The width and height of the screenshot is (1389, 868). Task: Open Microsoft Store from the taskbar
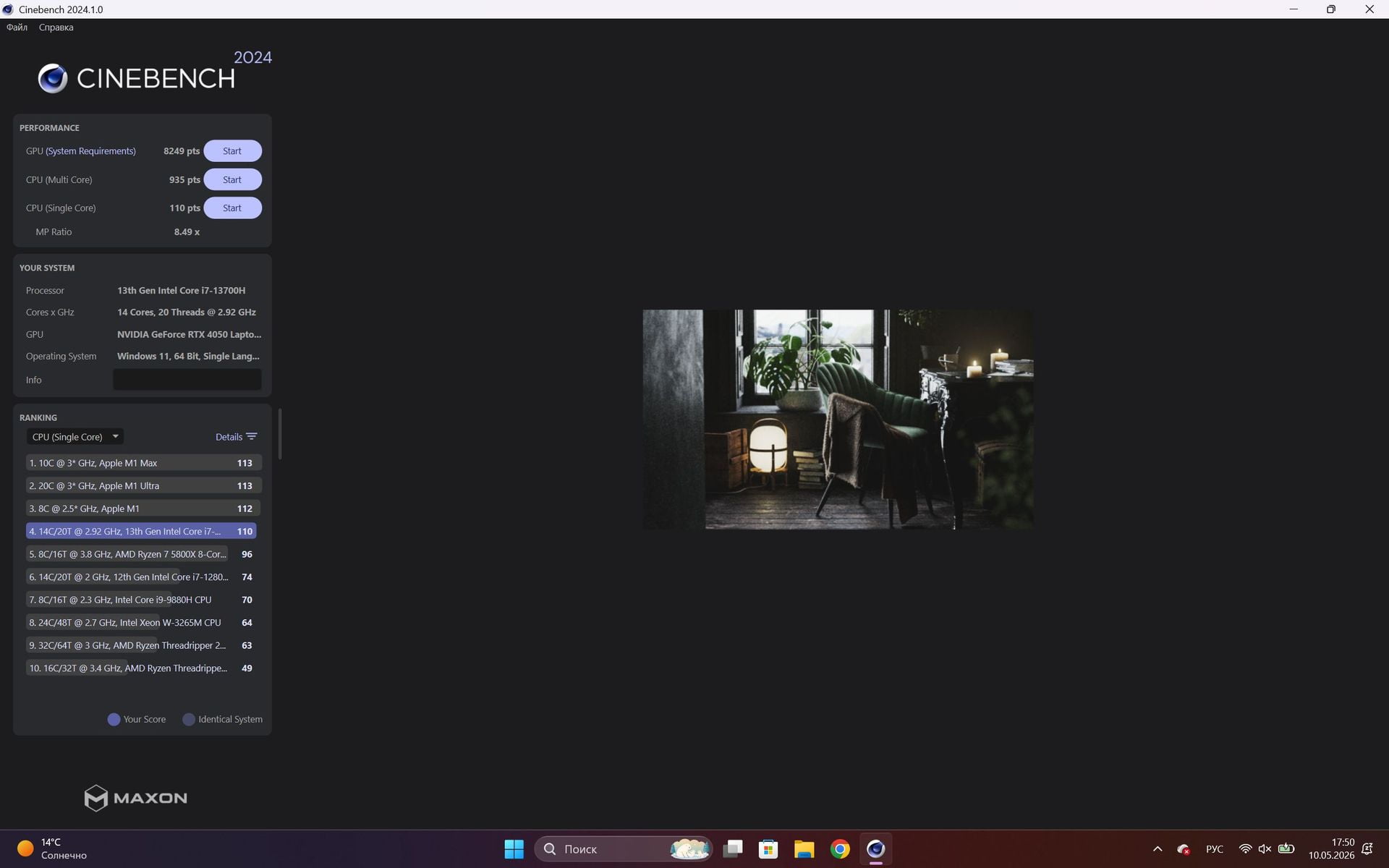tap(768, 849)
